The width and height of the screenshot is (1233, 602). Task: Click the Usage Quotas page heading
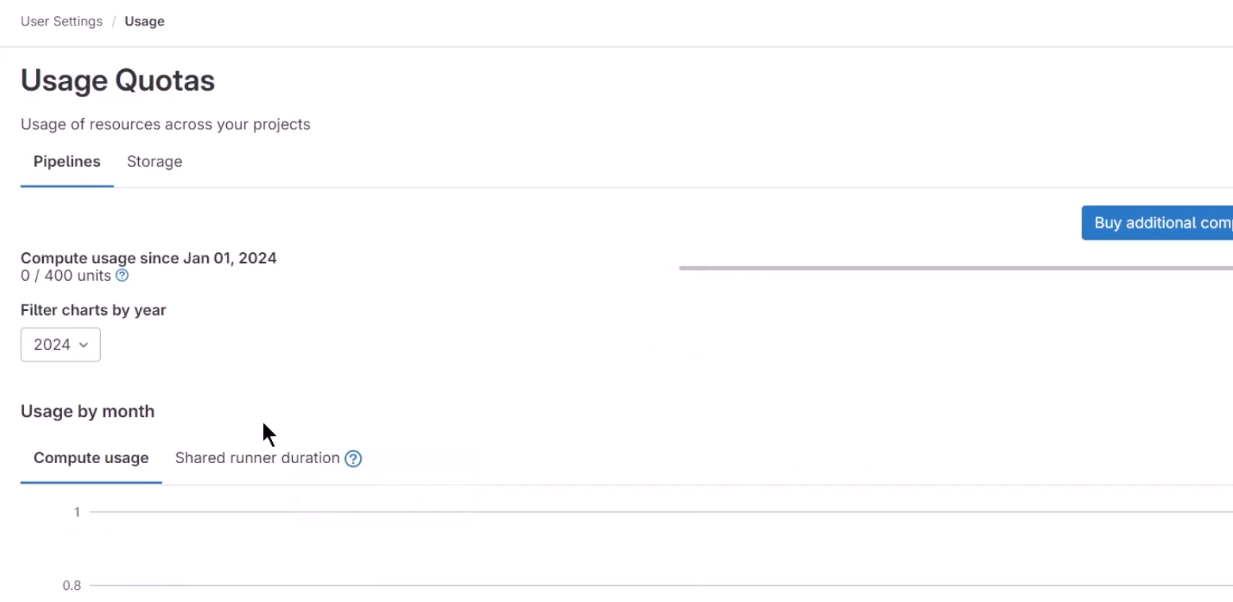point(118,80)
